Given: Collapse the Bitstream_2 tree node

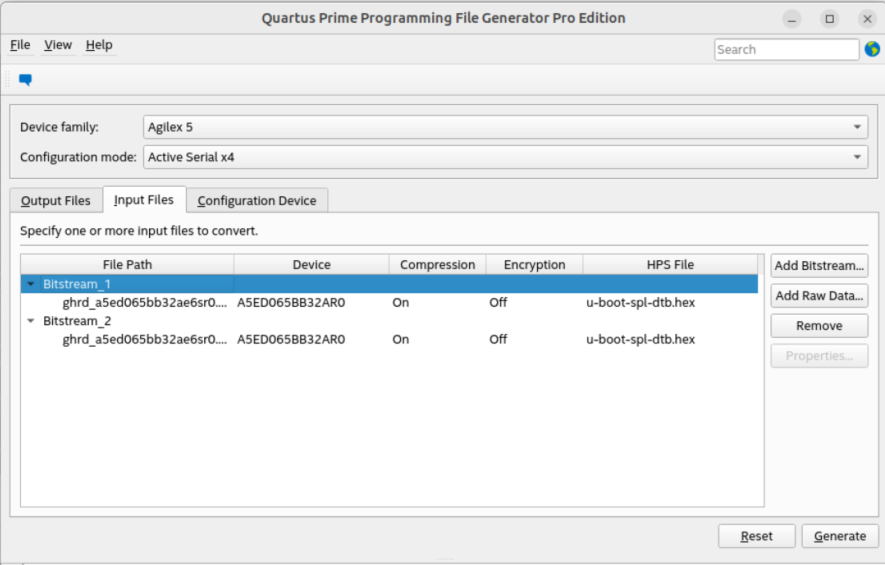Looking at the screenshot, I should pyautogui.click(x=31, y=321).
